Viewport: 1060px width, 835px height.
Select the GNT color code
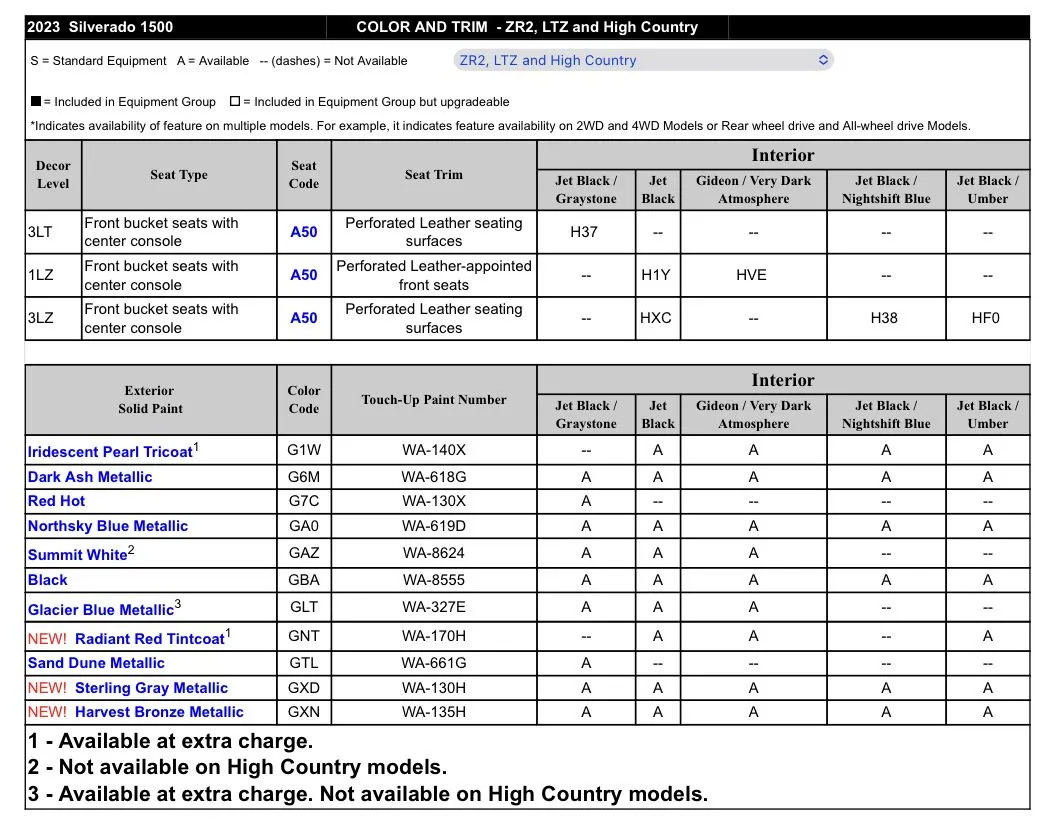coord(304,636)
